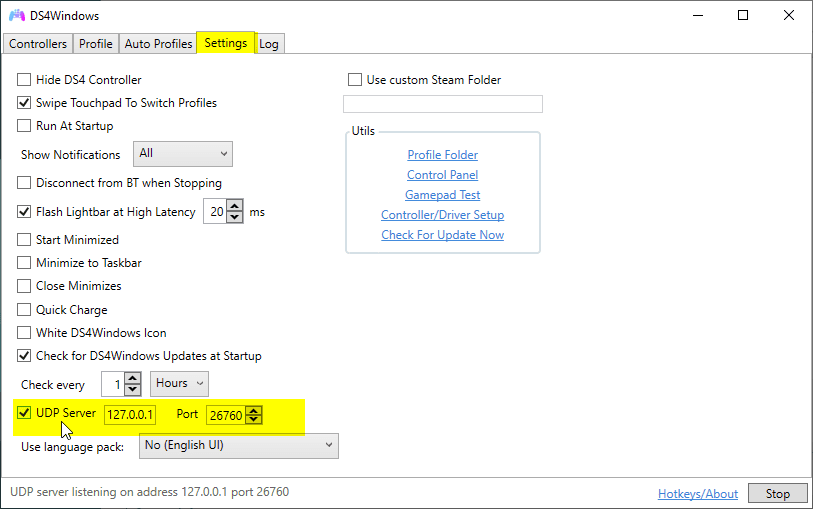Enable Run At Startup option
Screen dimensions: 813x509
pyautogui.click(x=25, y=126)
